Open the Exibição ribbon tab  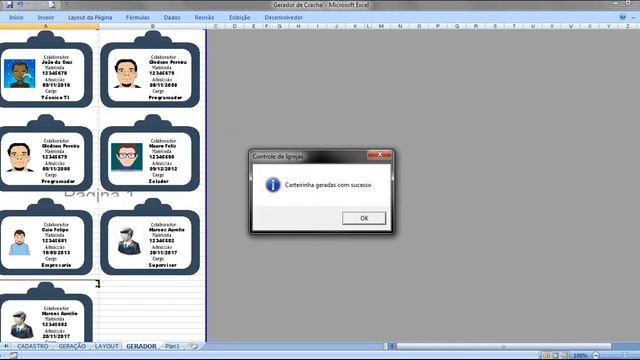click(x=240, y=18)
